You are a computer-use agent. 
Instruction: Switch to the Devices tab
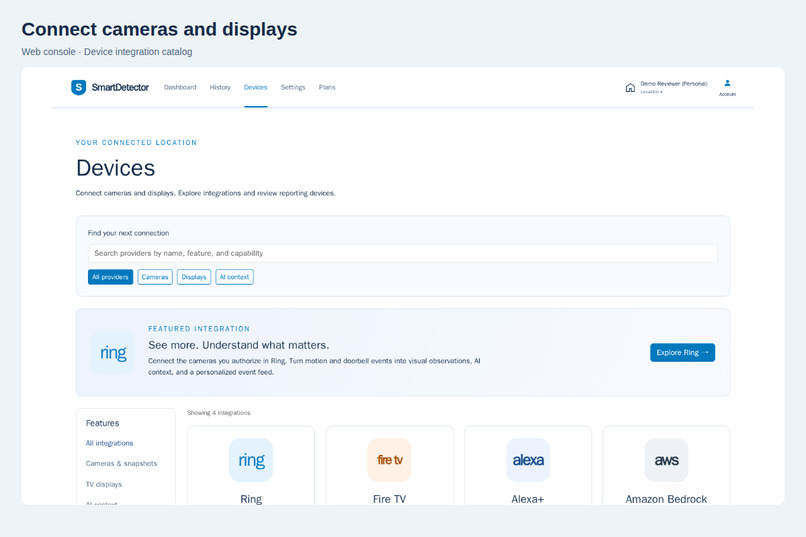point(255,87)
